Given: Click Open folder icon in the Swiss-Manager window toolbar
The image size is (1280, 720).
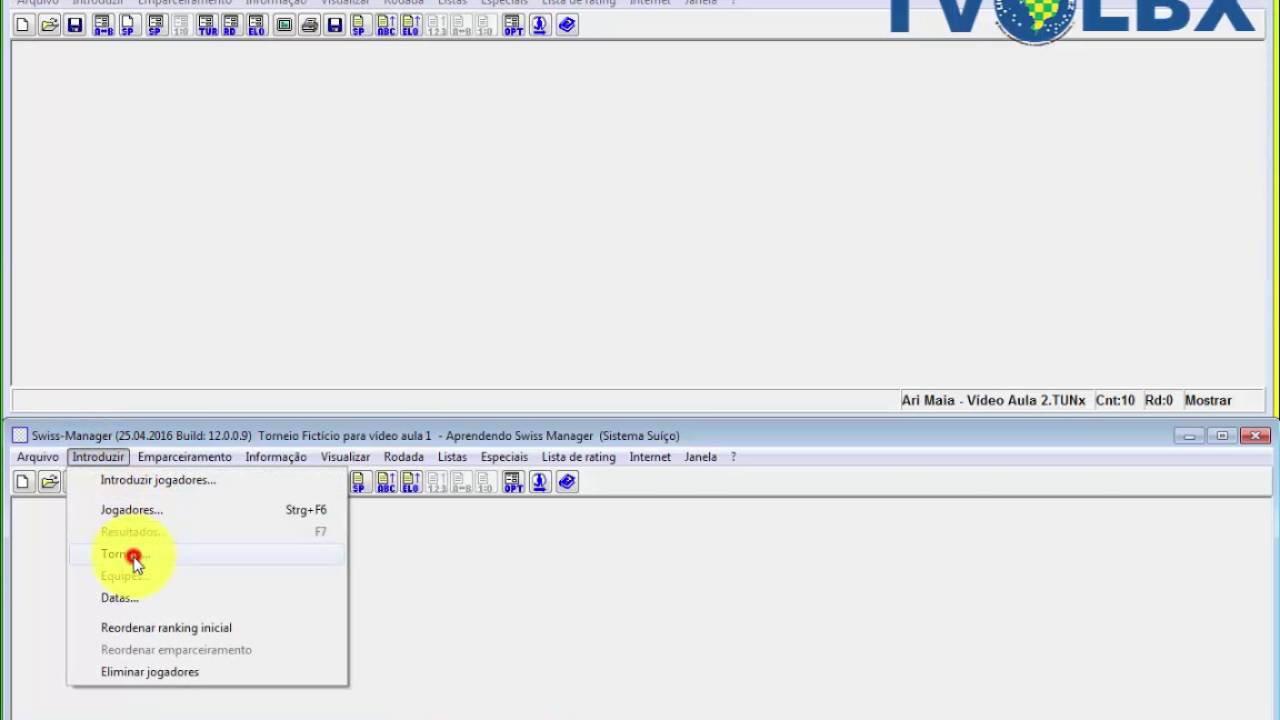Looking at the screenshot, I should pos(49,482).
